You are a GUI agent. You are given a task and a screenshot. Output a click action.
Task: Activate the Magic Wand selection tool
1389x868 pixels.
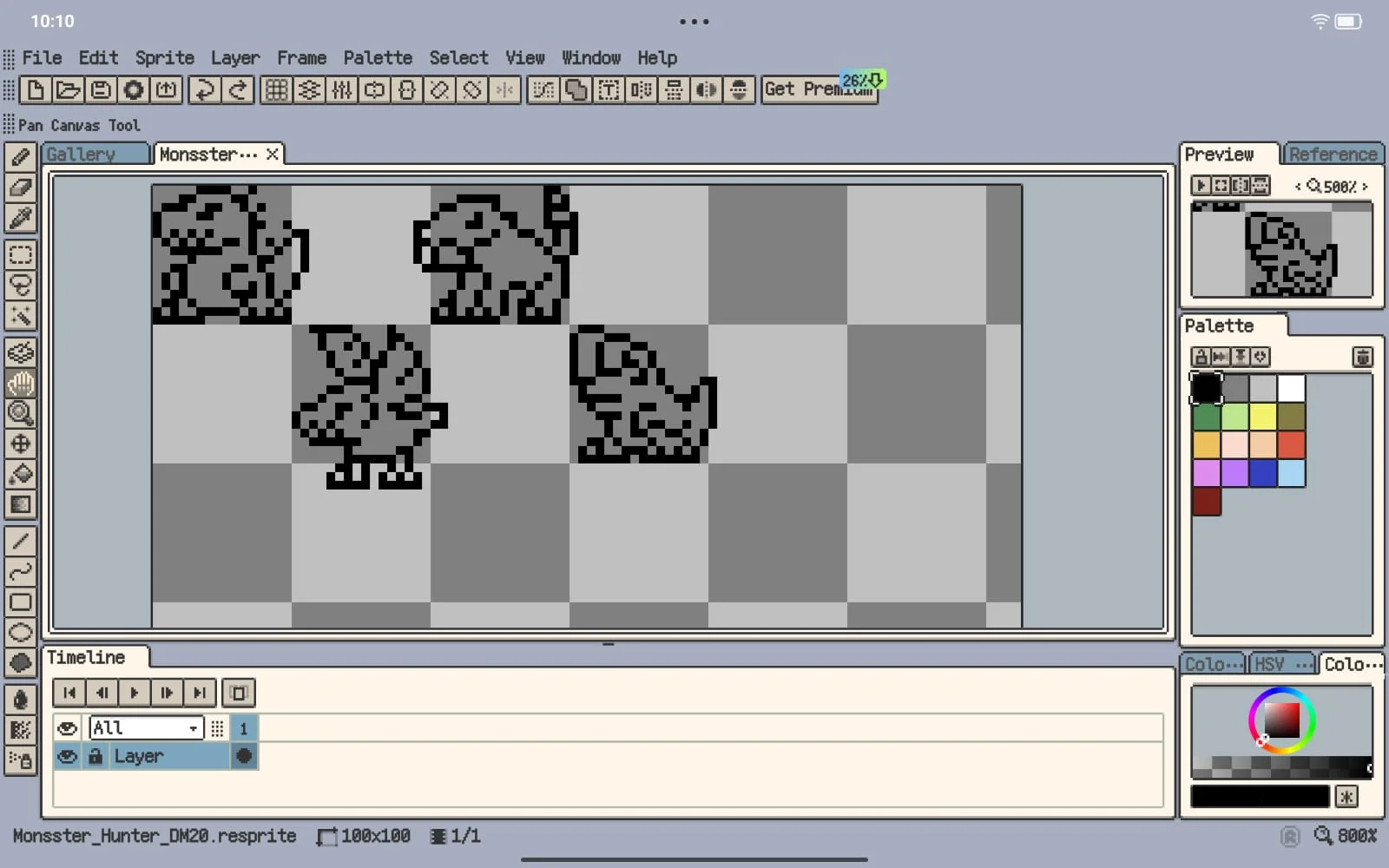pos(21,315)
